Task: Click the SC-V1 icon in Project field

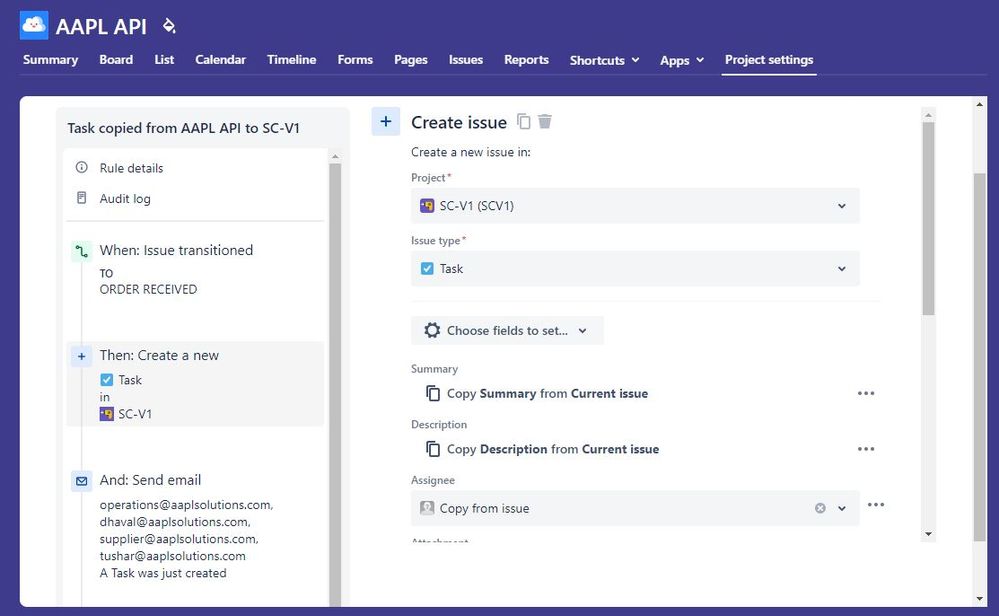Action: [x=427, y=206]
